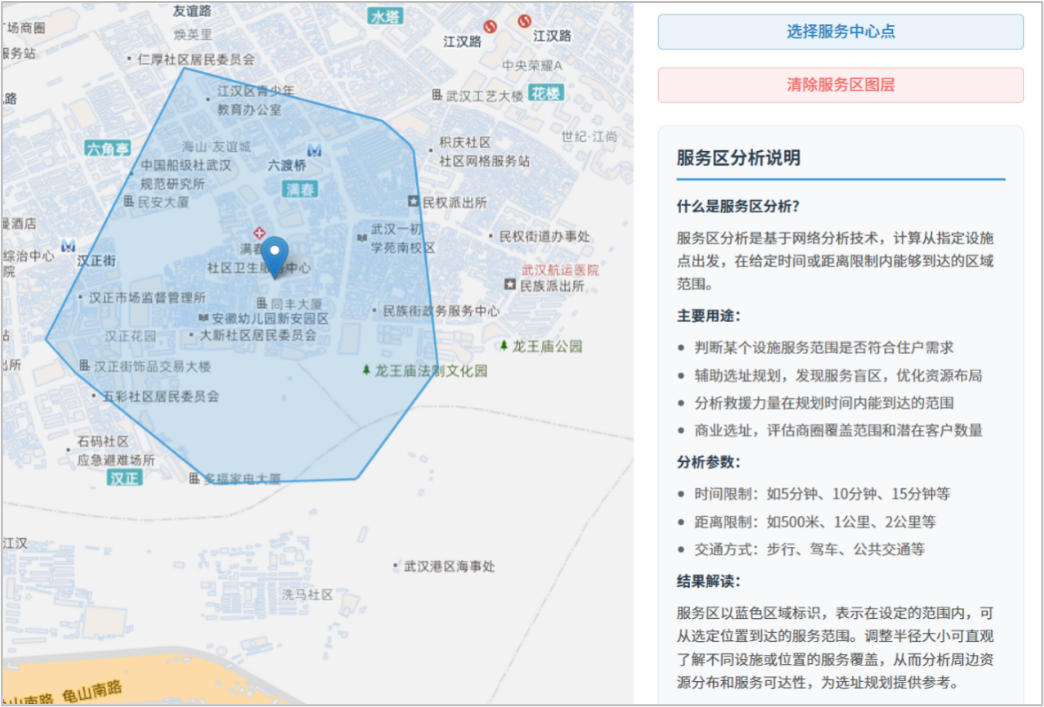The height and width of the screenshot is (707, 1044).
Task: Click the icon next to 民族派出所
Action: click(510, 286)
